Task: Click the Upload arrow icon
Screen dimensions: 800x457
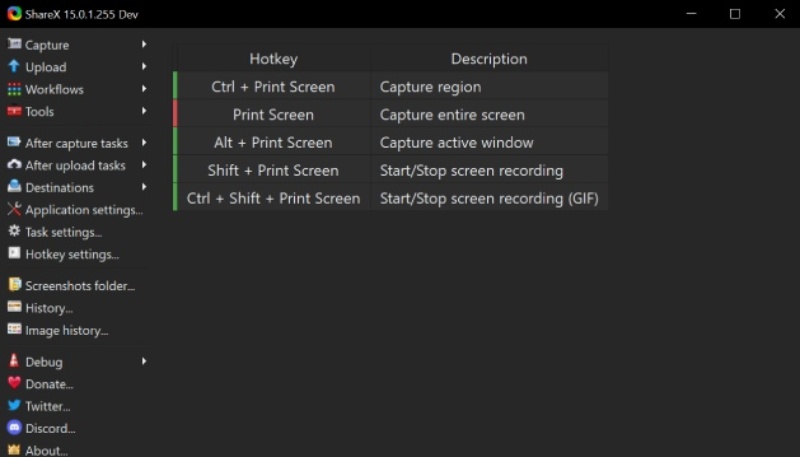Action: [14, 66]
